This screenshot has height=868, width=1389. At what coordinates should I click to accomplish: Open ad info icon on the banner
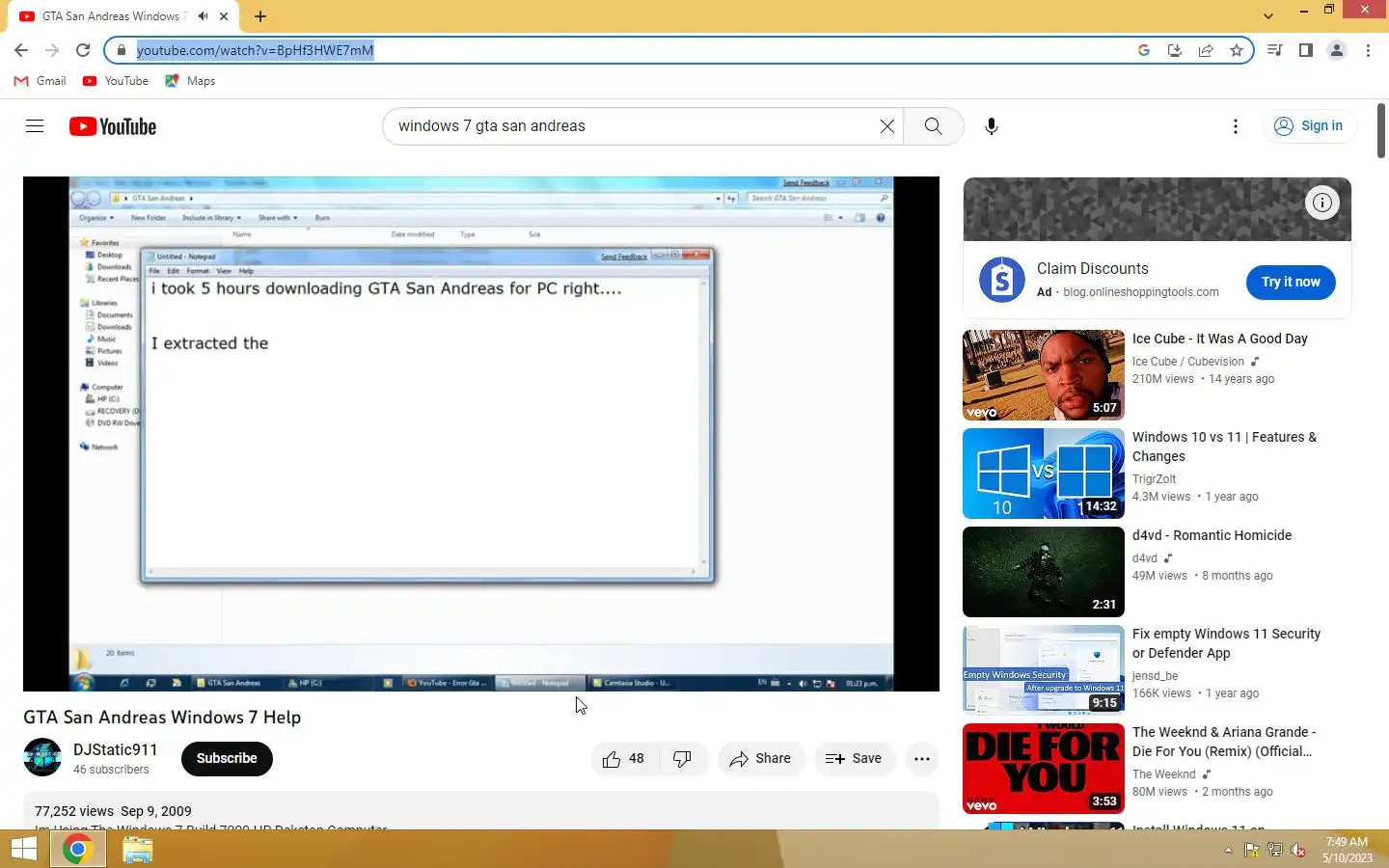point(1322,203)
